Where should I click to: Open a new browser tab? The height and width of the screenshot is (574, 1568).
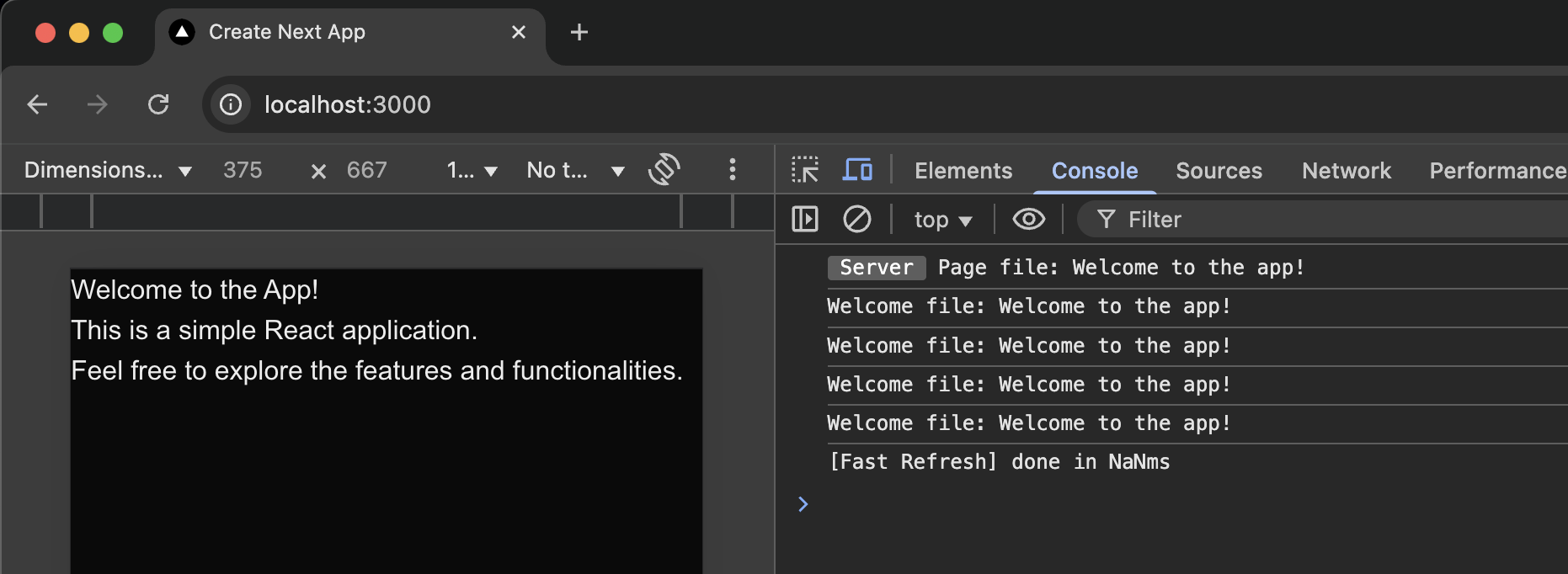click(x=579, y=32)
